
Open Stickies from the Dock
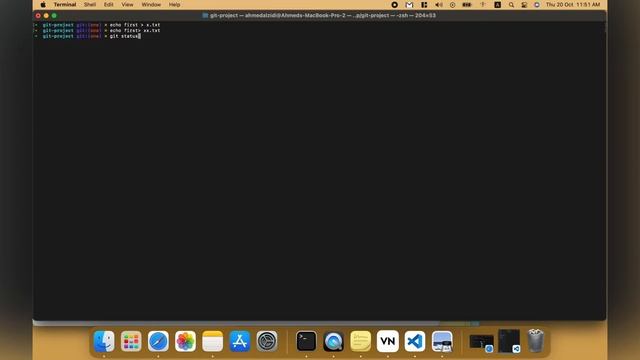(360, 341)
